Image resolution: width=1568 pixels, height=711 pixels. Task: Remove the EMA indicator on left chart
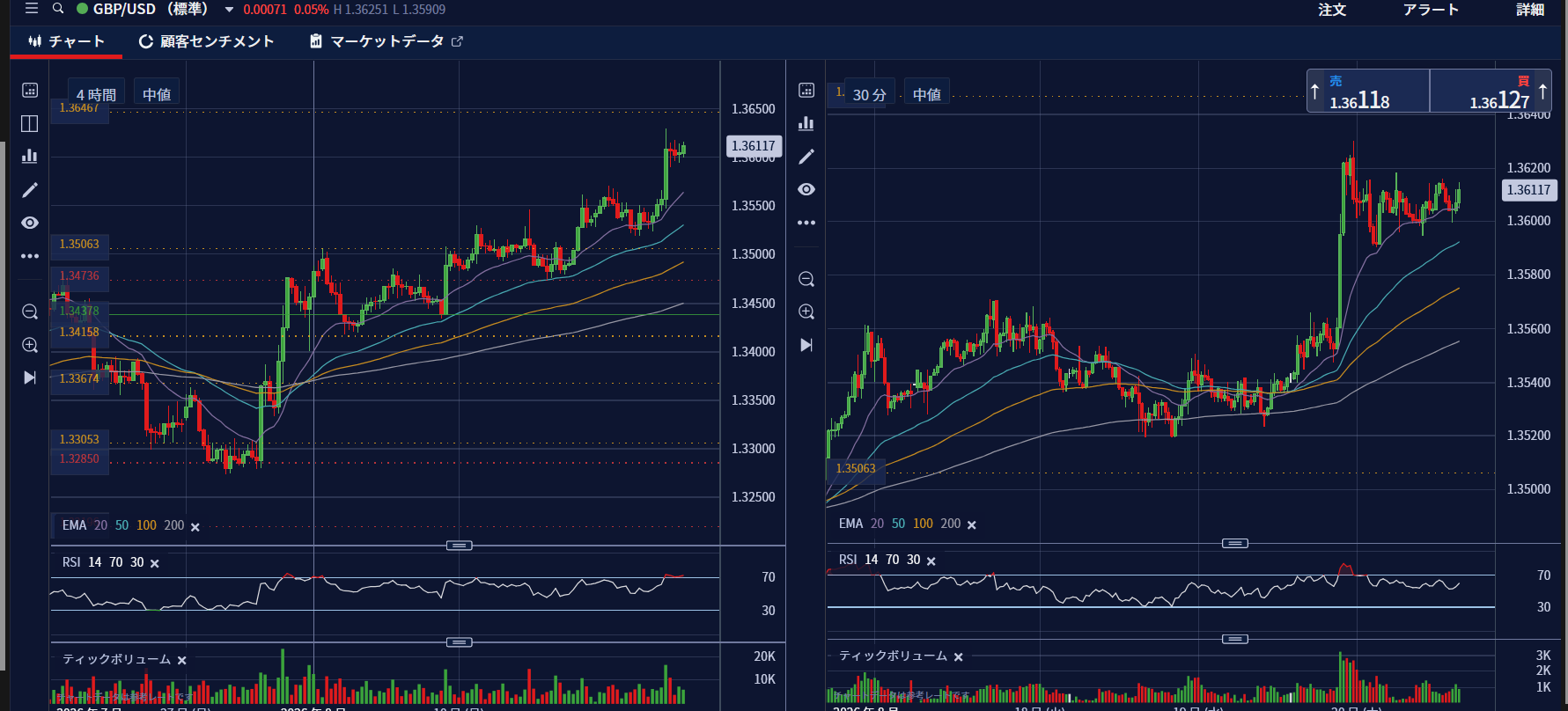(195, 527)
